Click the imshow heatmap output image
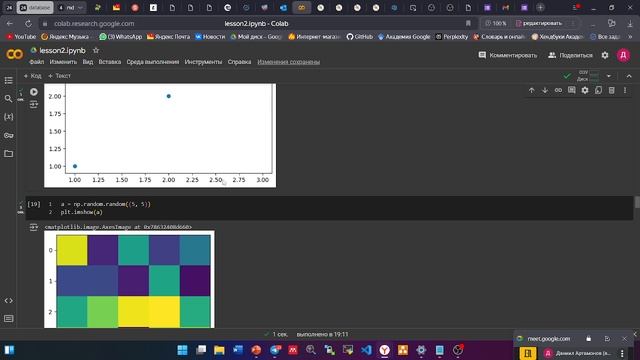Image resolution: width=640 pixels, height=360 pixels. pyautogui.click(x=129, y=279)
